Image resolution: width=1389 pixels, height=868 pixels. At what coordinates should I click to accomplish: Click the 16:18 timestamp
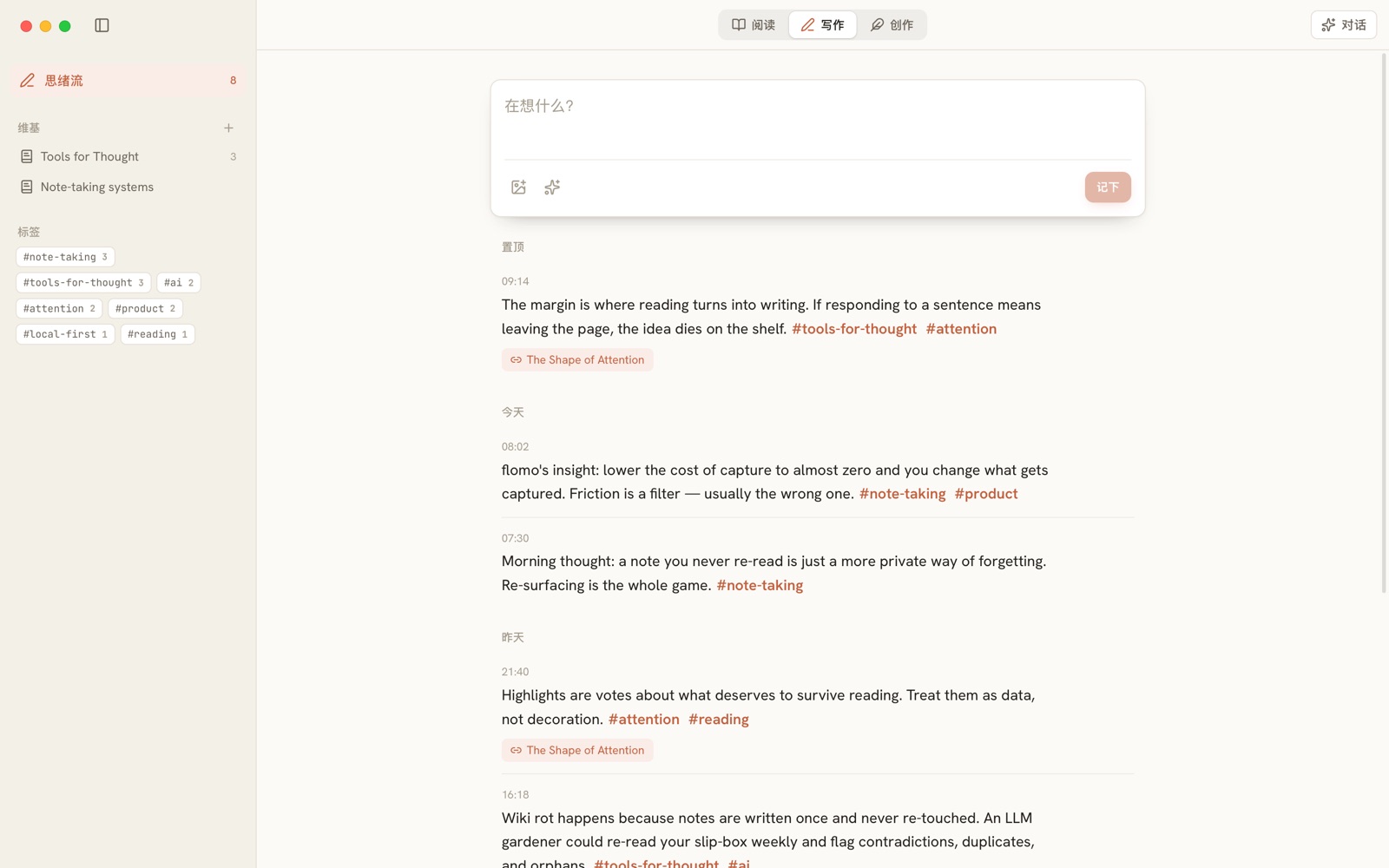tap(515, 795)
